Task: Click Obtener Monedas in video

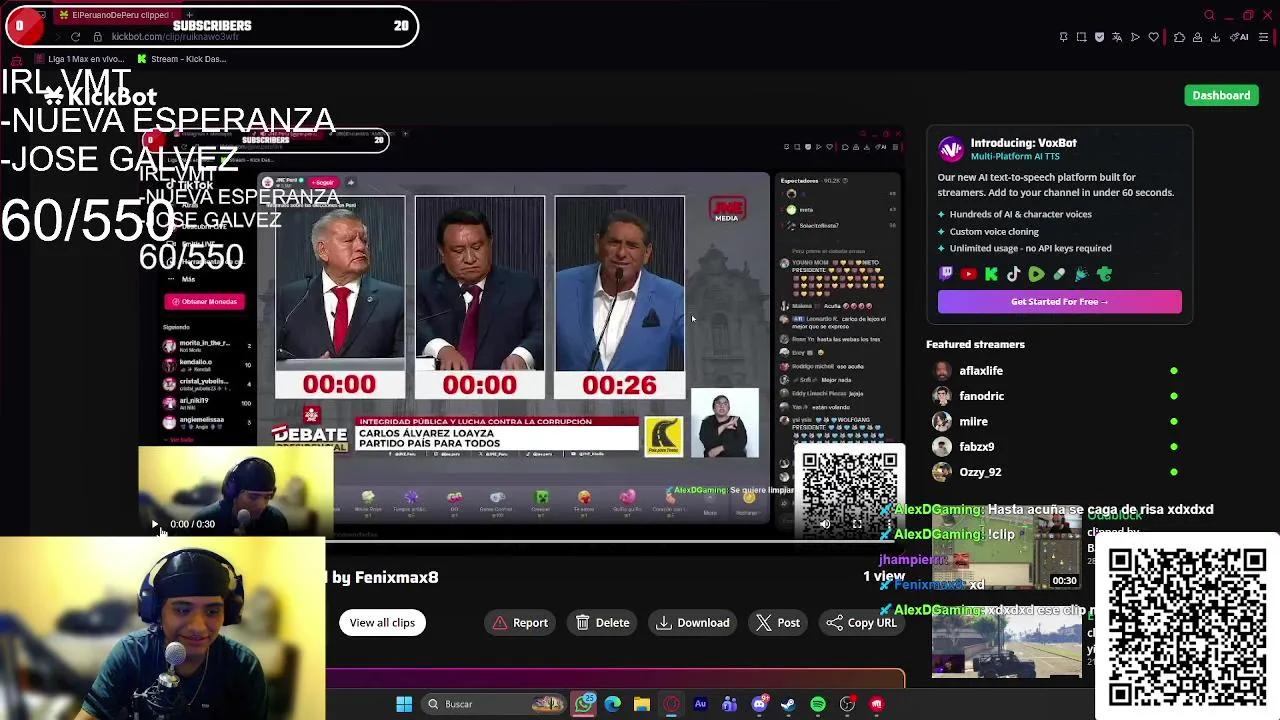Action: coord(205,301)
